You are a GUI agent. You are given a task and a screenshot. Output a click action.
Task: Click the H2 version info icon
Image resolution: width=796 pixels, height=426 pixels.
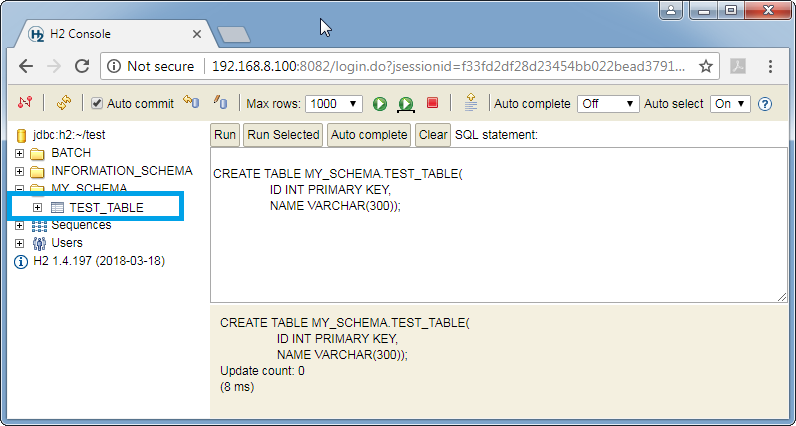[x=21, y=262]
